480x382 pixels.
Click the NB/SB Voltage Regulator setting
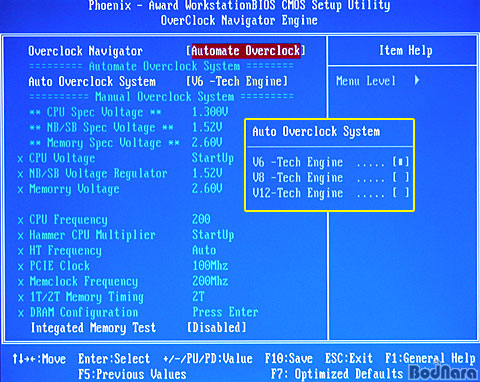98,174
